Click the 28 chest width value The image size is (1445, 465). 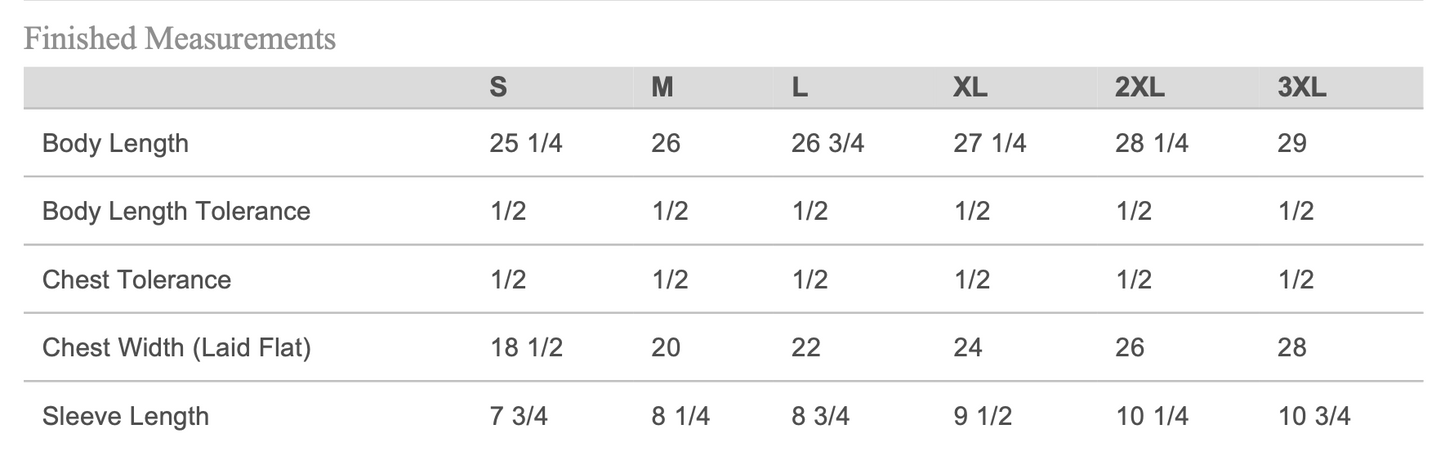[x=1292, y=347]
